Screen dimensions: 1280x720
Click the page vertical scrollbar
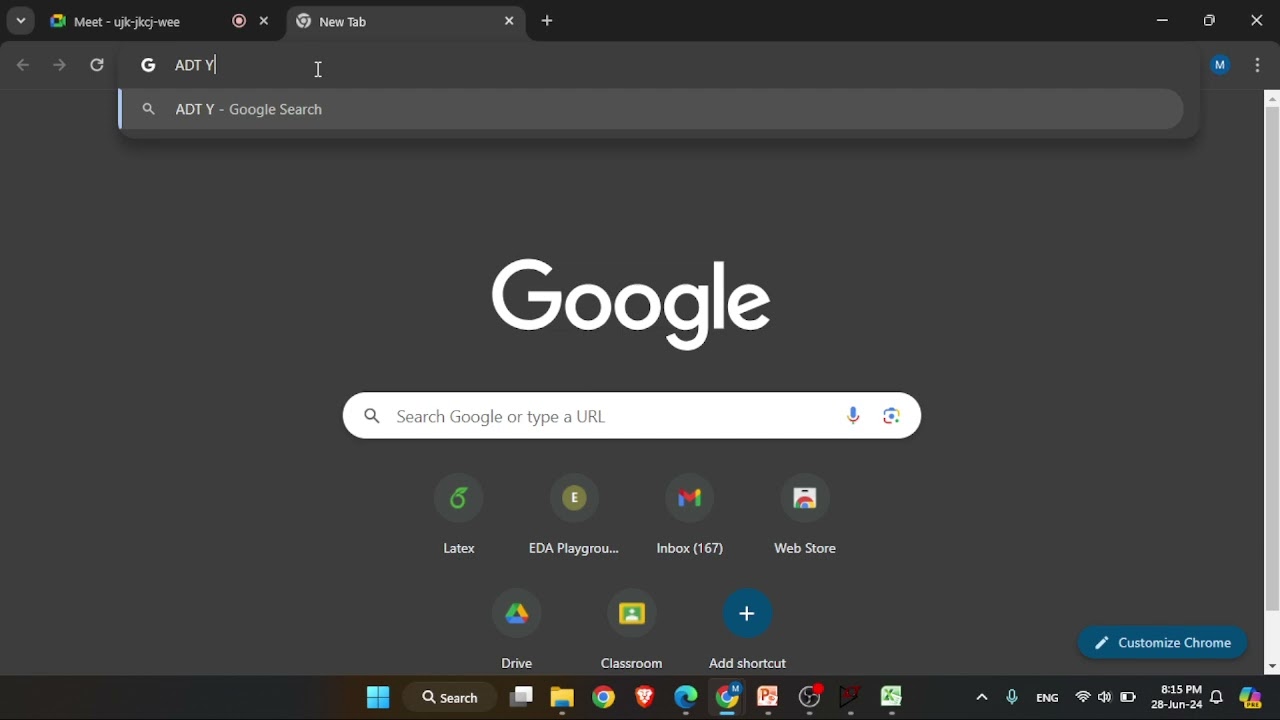coord(1272,360)
